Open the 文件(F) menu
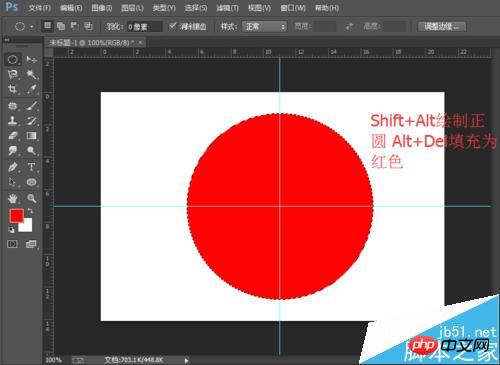The width and height of the screenshot is (500, 365). (x=40, y=8)
